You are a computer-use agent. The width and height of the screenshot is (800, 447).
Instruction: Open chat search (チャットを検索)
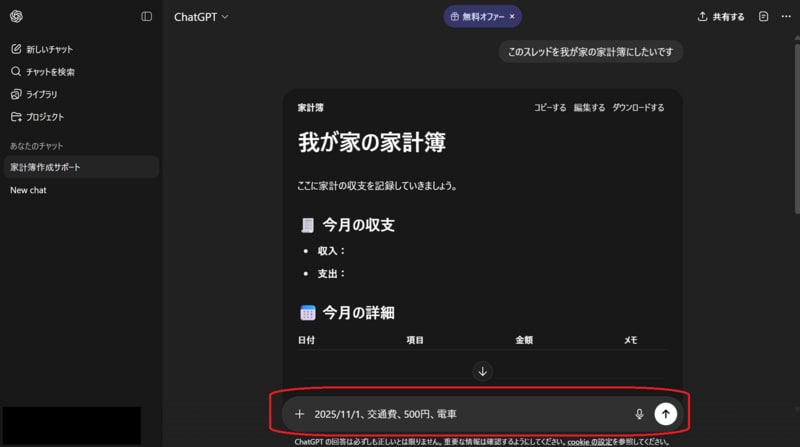pyautogui.click(x=42, y=72)
